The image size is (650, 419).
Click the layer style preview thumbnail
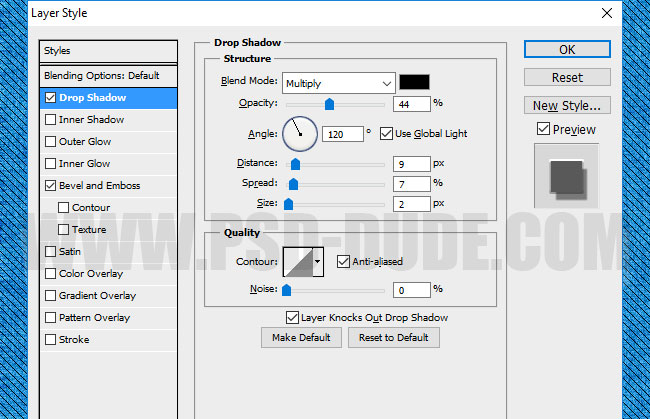566,175
